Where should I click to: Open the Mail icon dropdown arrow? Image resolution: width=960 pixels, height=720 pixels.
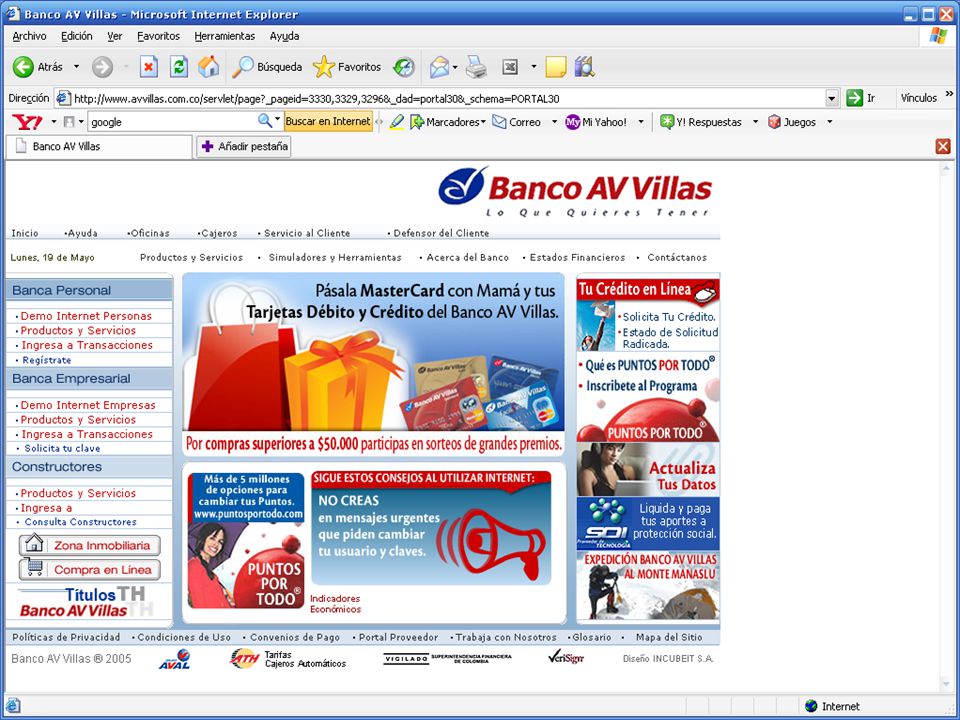point(455,67)
